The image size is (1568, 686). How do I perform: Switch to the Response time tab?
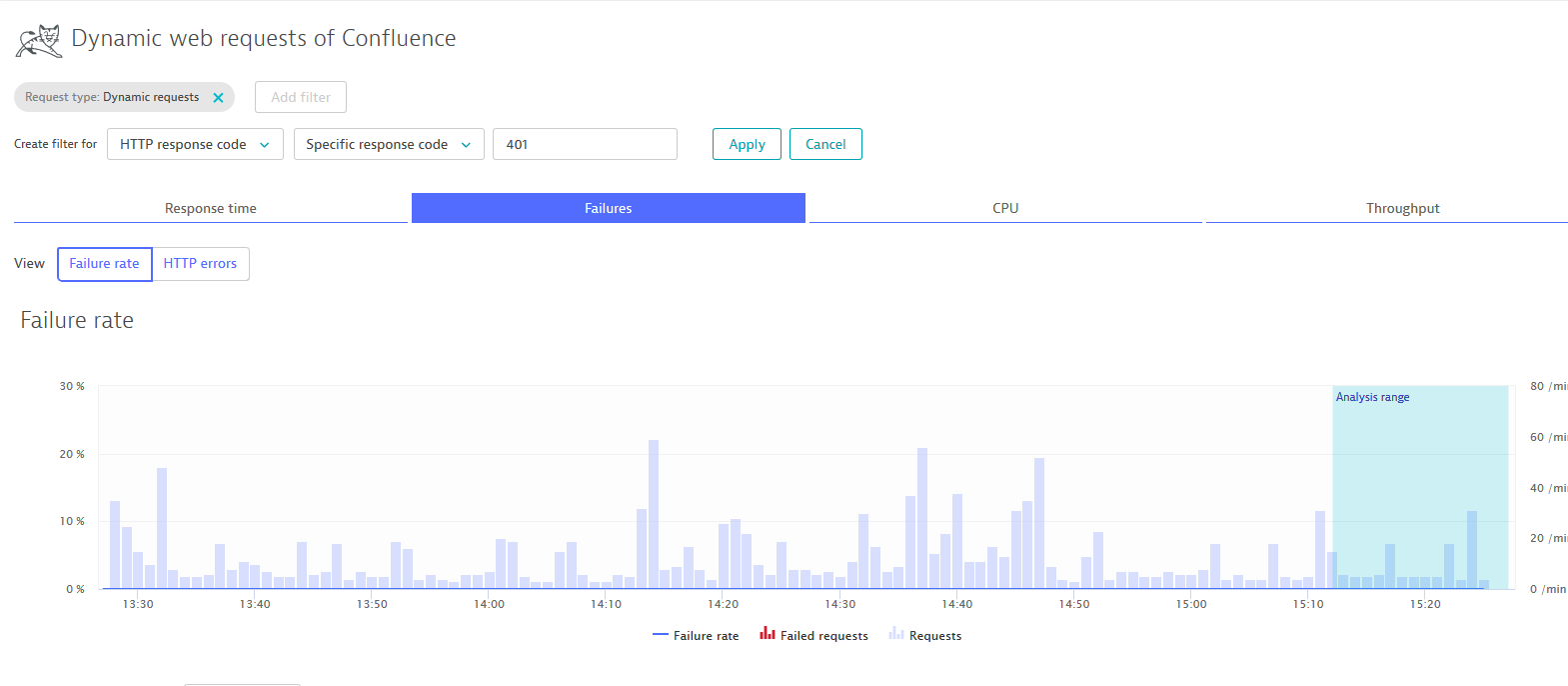pyautogui.click(x=210, y=208)
